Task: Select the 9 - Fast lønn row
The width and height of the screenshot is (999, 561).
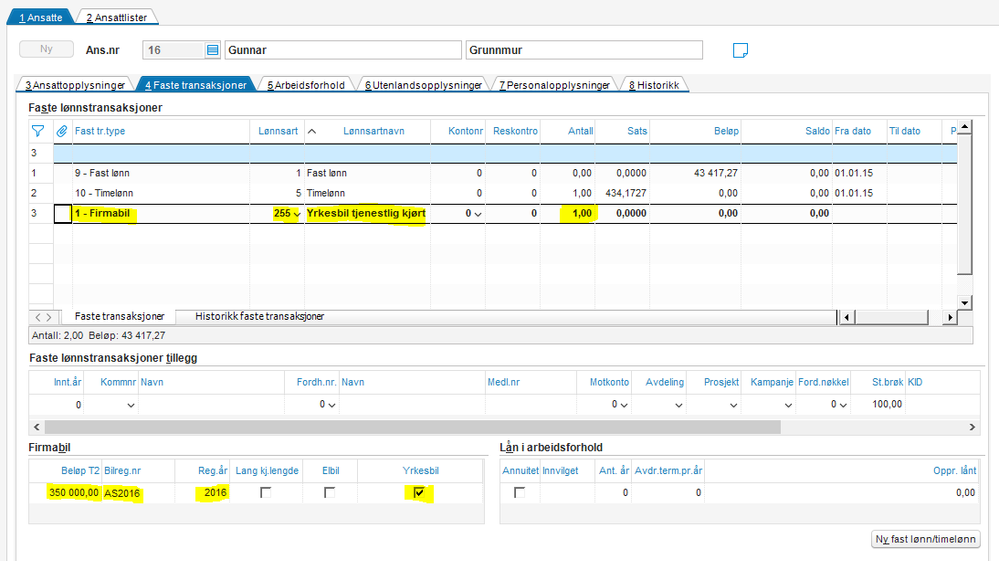Action: pos(492,173)
